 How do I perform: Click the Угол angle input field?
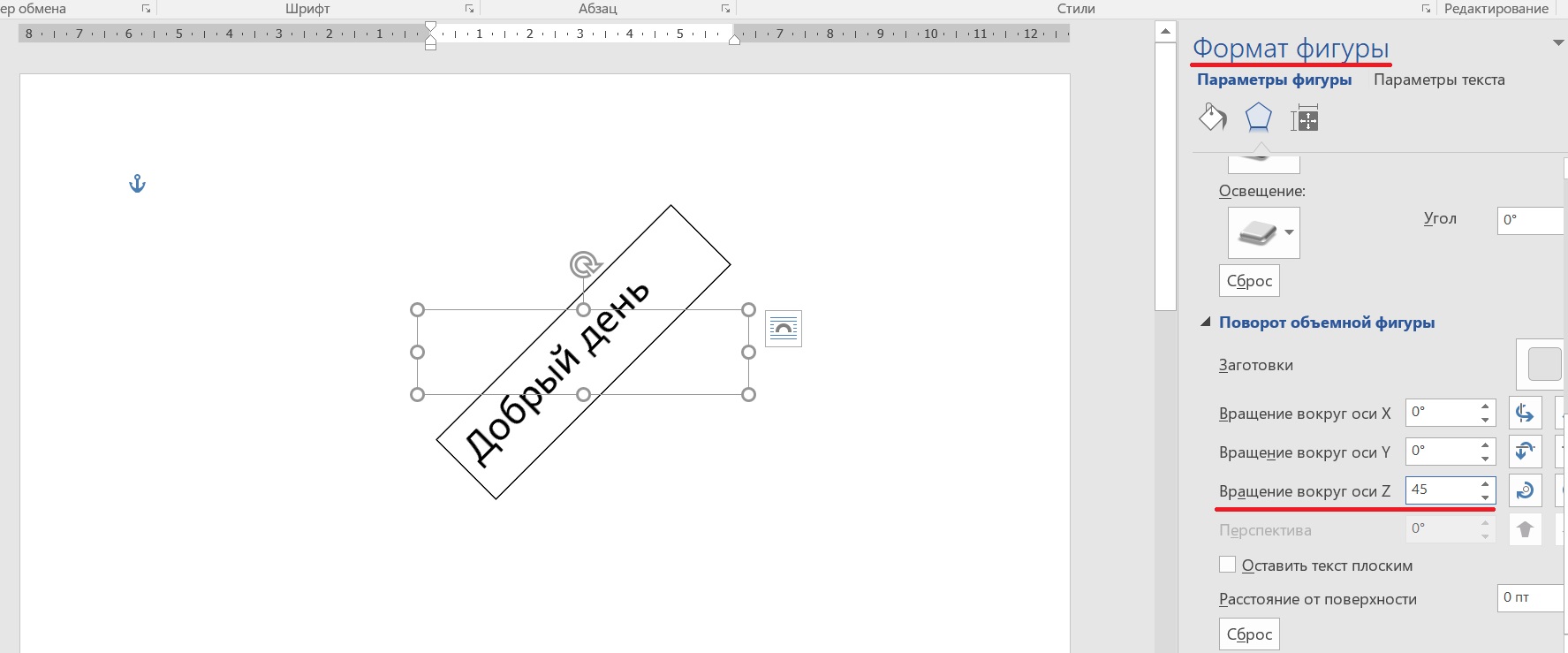point(1532,220)
